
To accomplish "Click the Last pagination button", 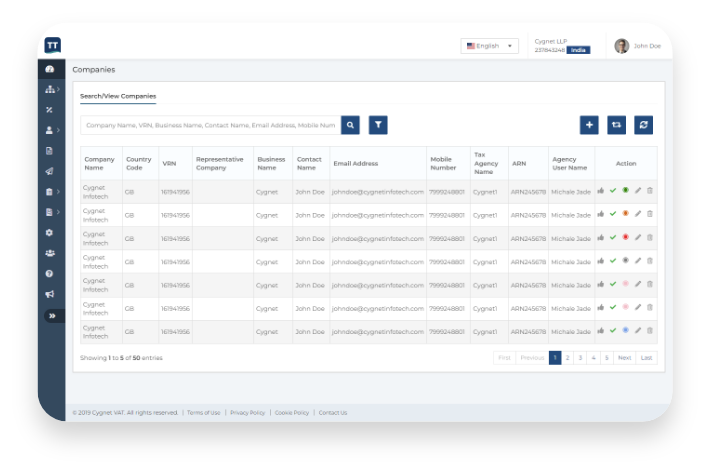I will click(x=647, y=358).
